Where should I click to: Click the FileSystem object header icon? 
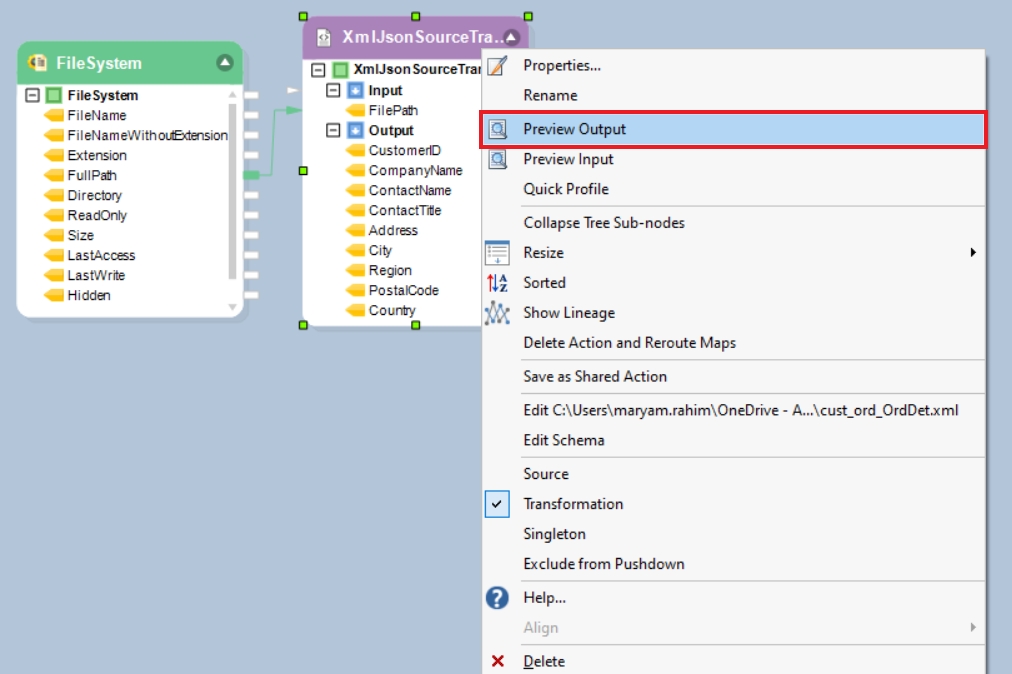coord(39,63)
